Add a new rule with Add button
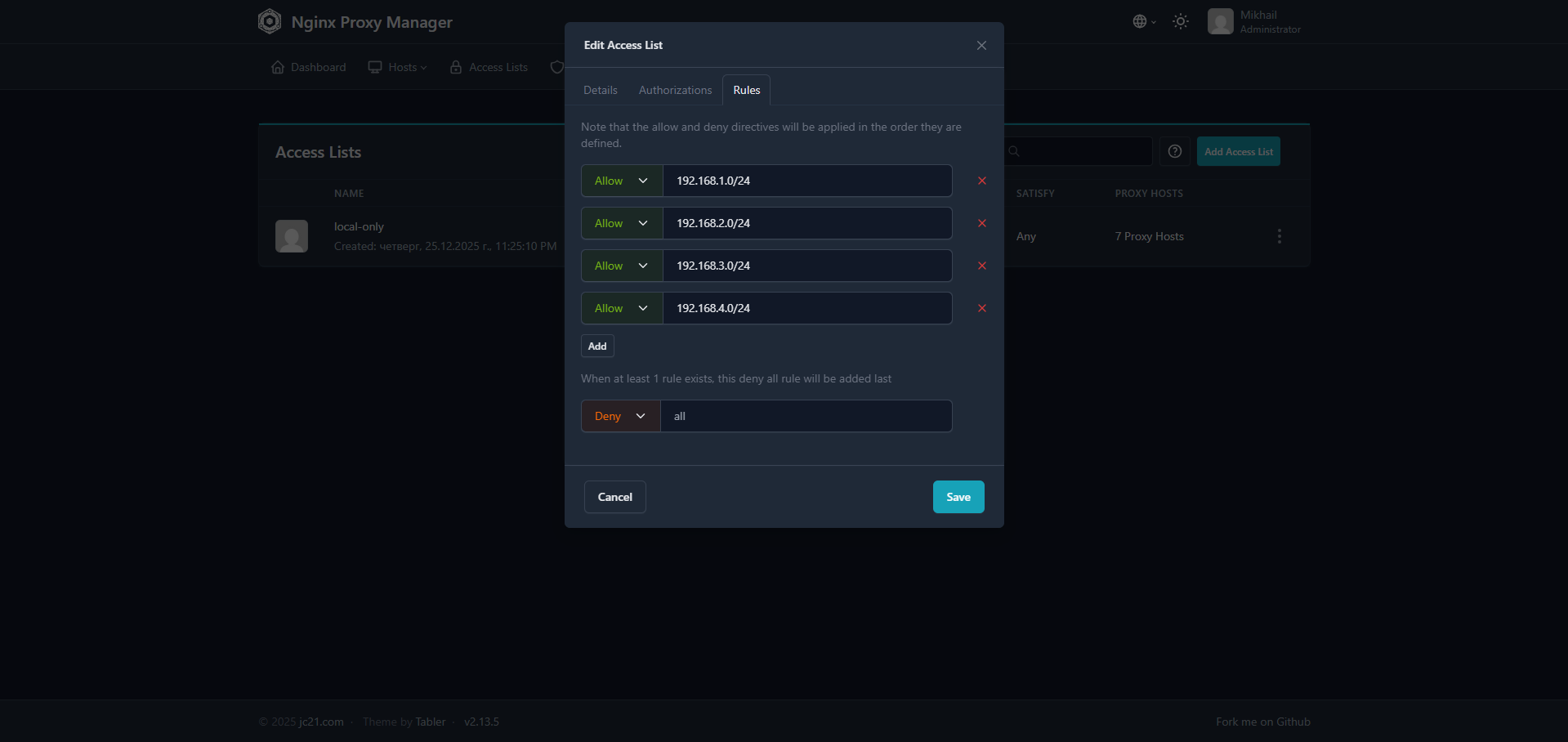The width and height of the screenshot is (1568, 742). click(597, 346)
